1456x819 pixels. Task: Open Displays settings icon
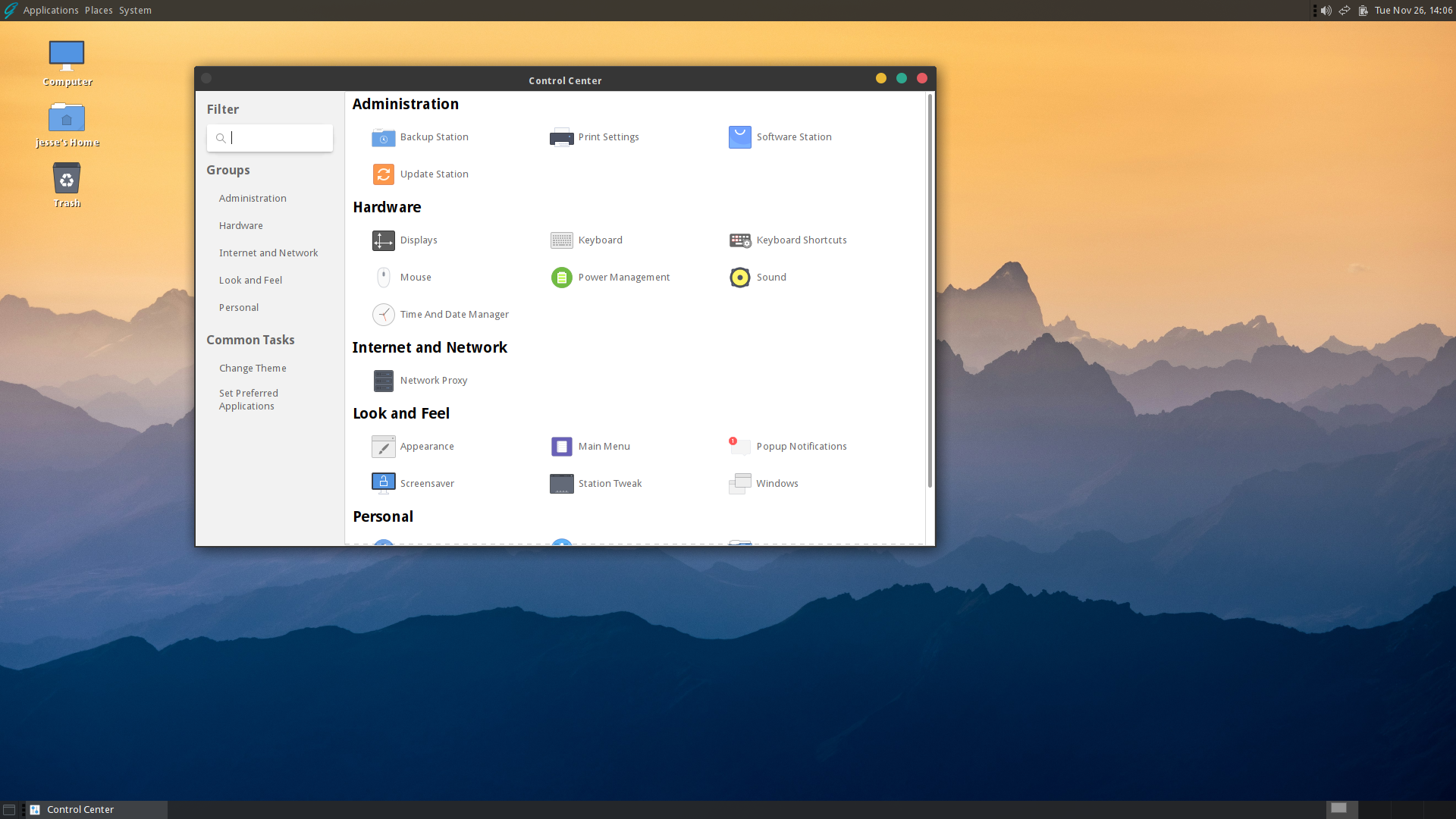pyautogui.click(x=383, y=240)
